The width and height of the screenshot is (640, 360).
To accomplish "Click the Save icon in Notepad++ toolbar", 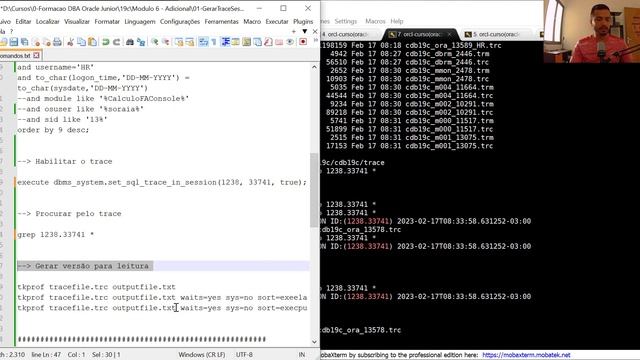I will click(13, 42).
